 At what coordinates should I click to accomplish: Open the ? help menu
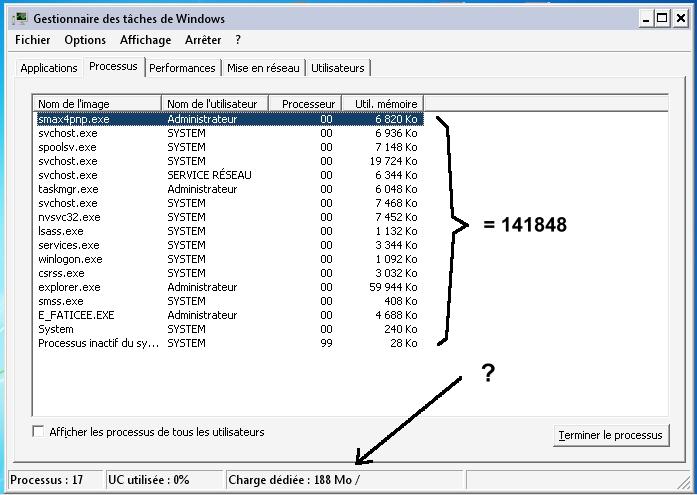[x=238, y=40]
